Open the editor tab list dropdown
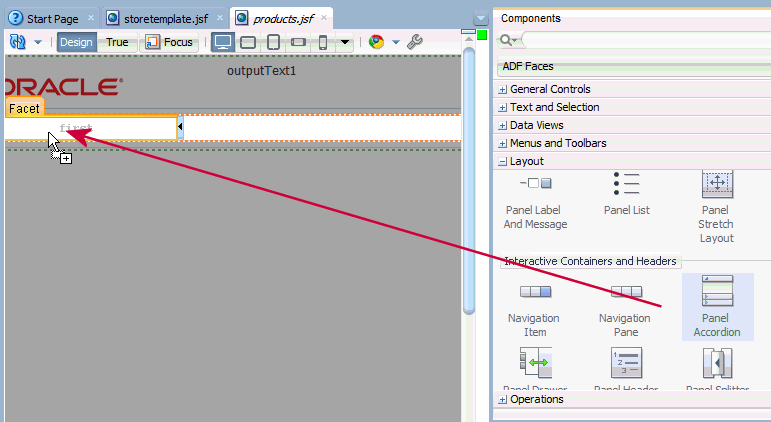The width and height of the screenshot is (771, 422). coord(480,19)
